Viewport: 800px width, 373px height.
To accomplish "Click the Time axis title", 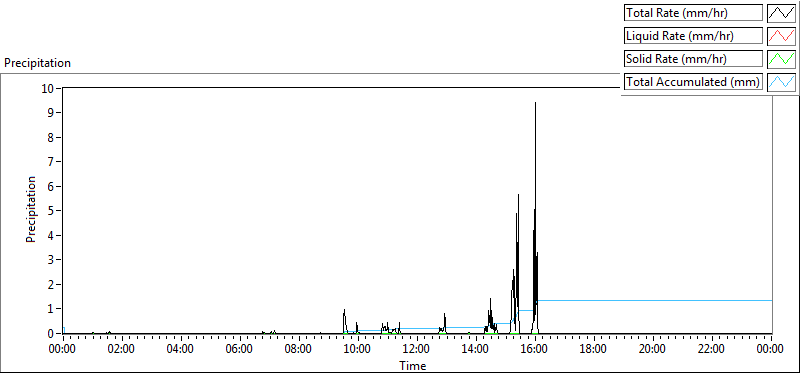I will 413,365.
